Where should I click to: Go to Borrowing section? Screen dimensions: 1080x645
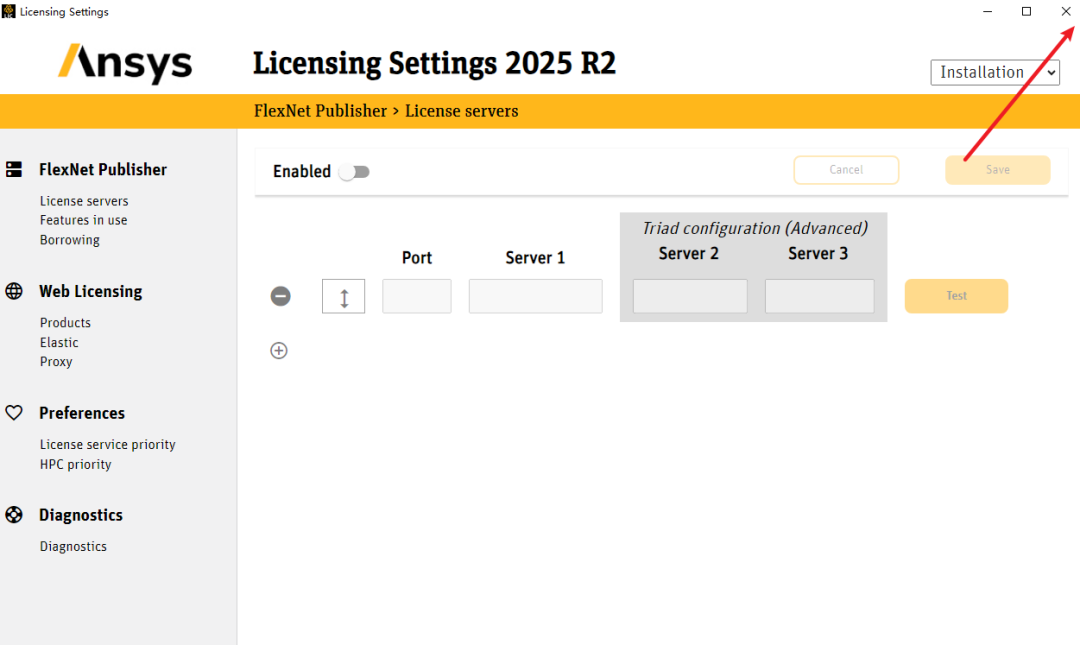(70, 240)
